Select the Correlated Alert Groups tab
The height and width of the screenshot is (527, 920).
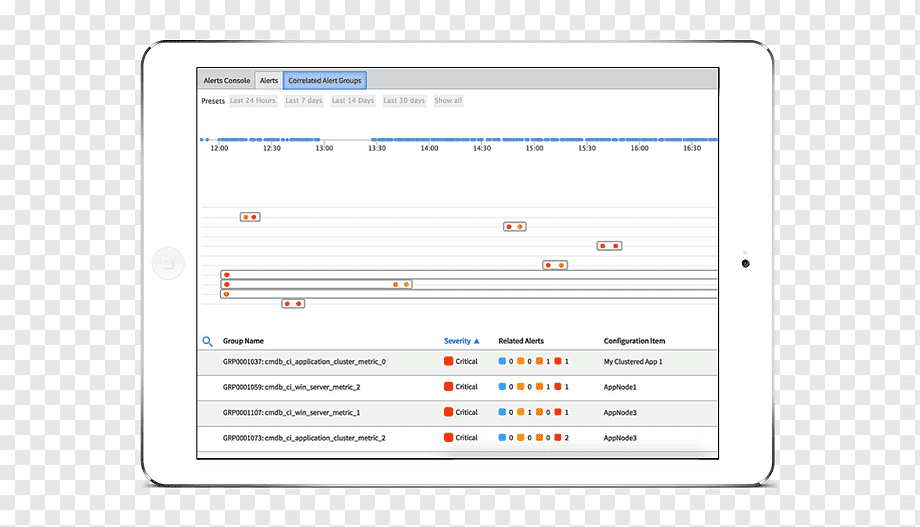pyautogui.click(x=324, y=80)
